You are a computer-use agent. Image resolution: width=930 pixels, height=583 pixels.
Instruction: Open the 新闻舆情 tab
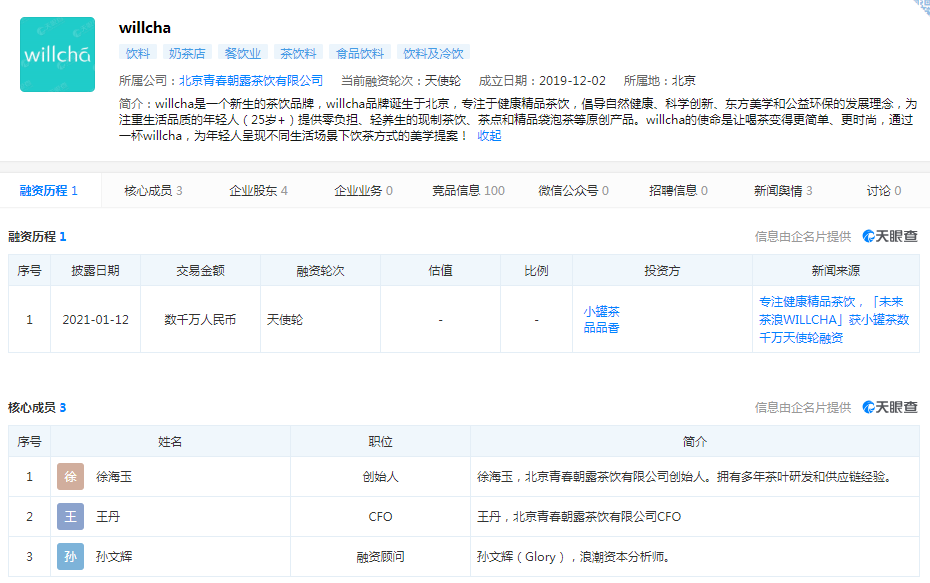coord(783,190)
